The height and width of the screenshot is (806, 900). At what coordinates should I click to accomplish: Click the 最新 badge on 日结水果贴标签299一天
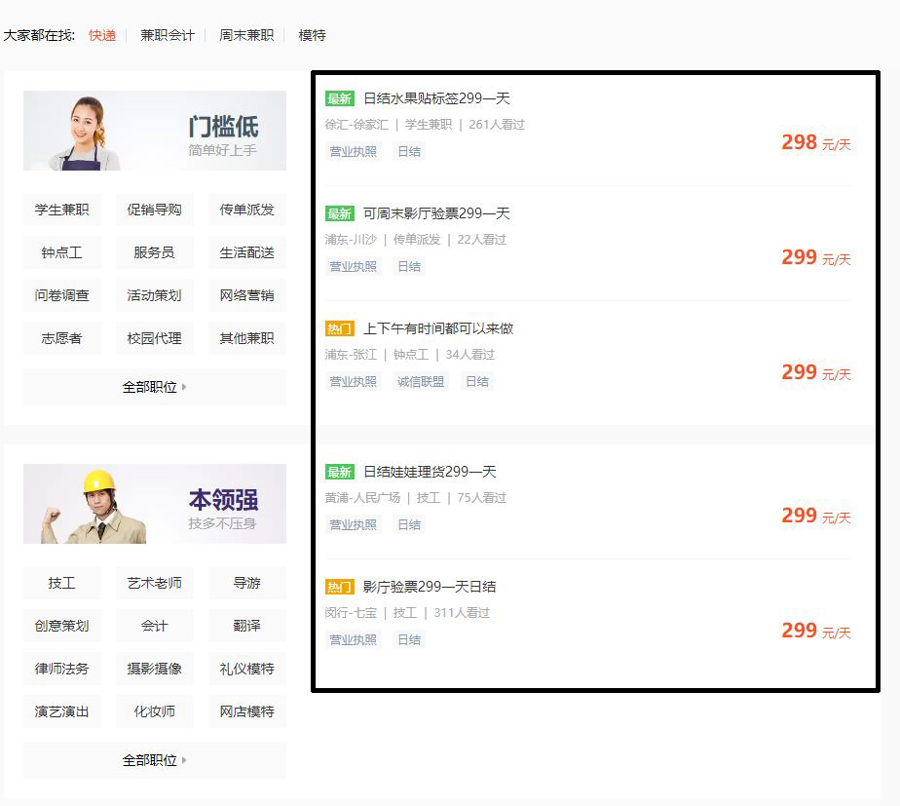pos(340,98)
